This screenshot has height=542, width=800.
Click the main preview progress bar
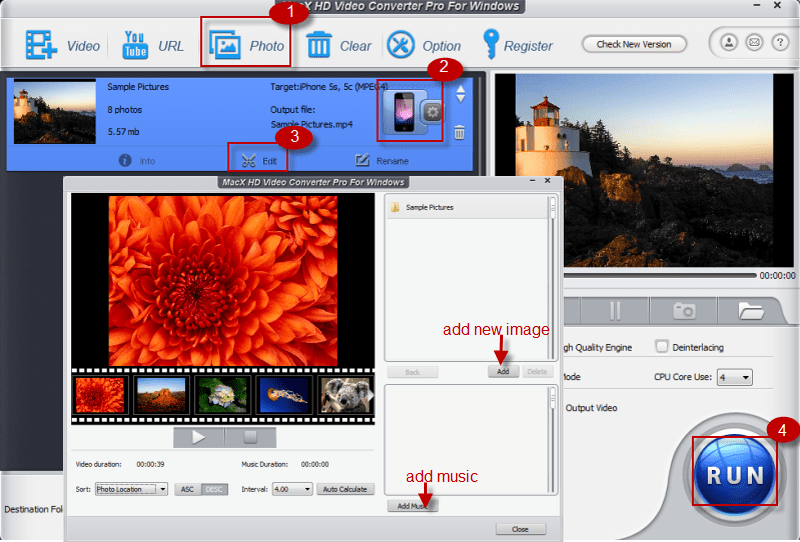660,276
